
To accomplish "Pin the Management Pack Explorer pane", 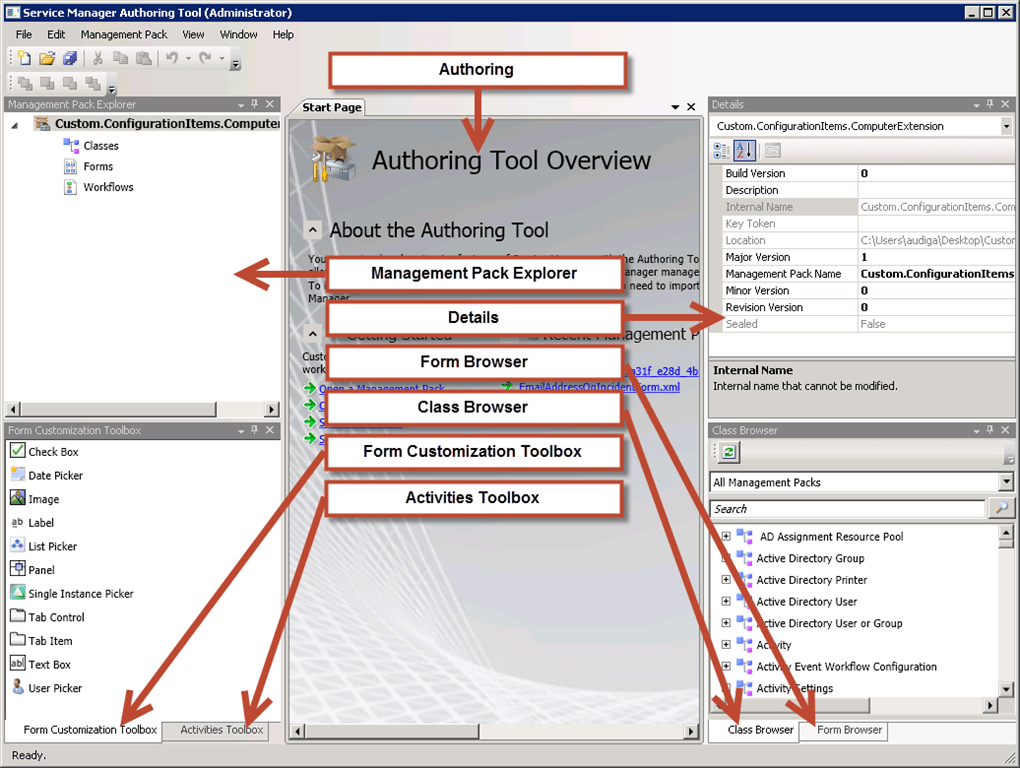I will click(x=254, y=104).
